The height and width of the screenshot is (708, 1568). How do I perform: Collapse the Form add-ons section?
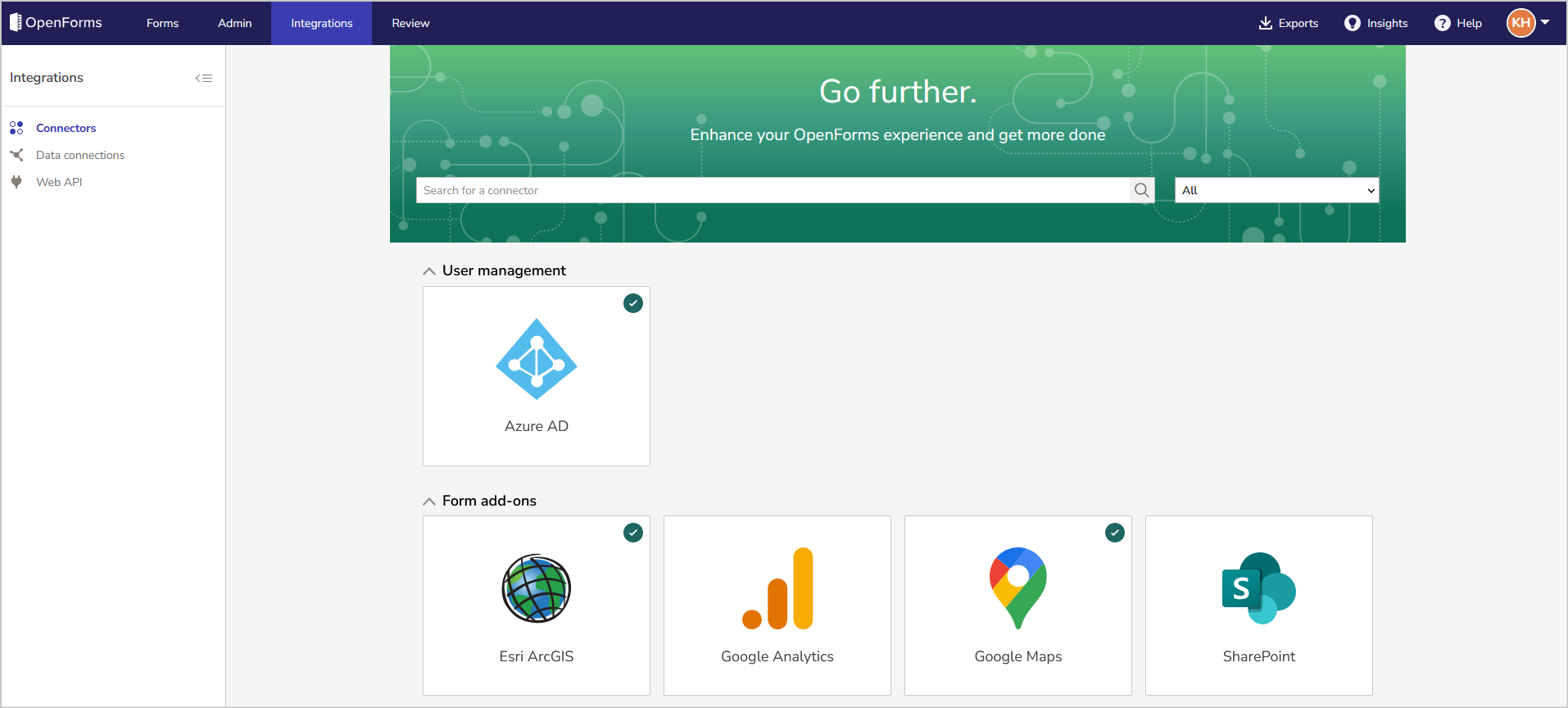pyautogui.click(x=428, y=501)
